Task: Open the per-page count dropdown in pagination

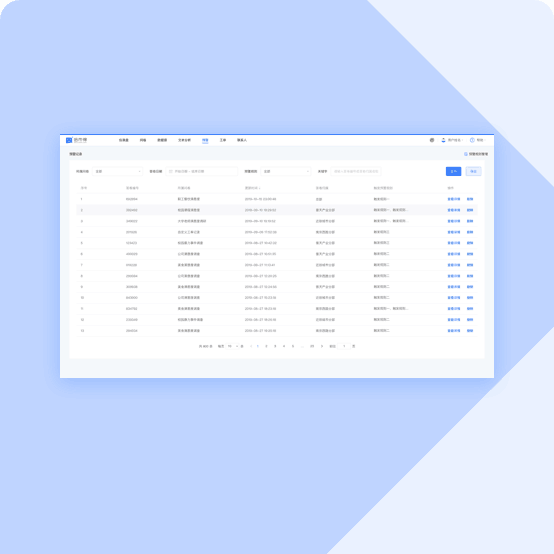Action: 233,346
